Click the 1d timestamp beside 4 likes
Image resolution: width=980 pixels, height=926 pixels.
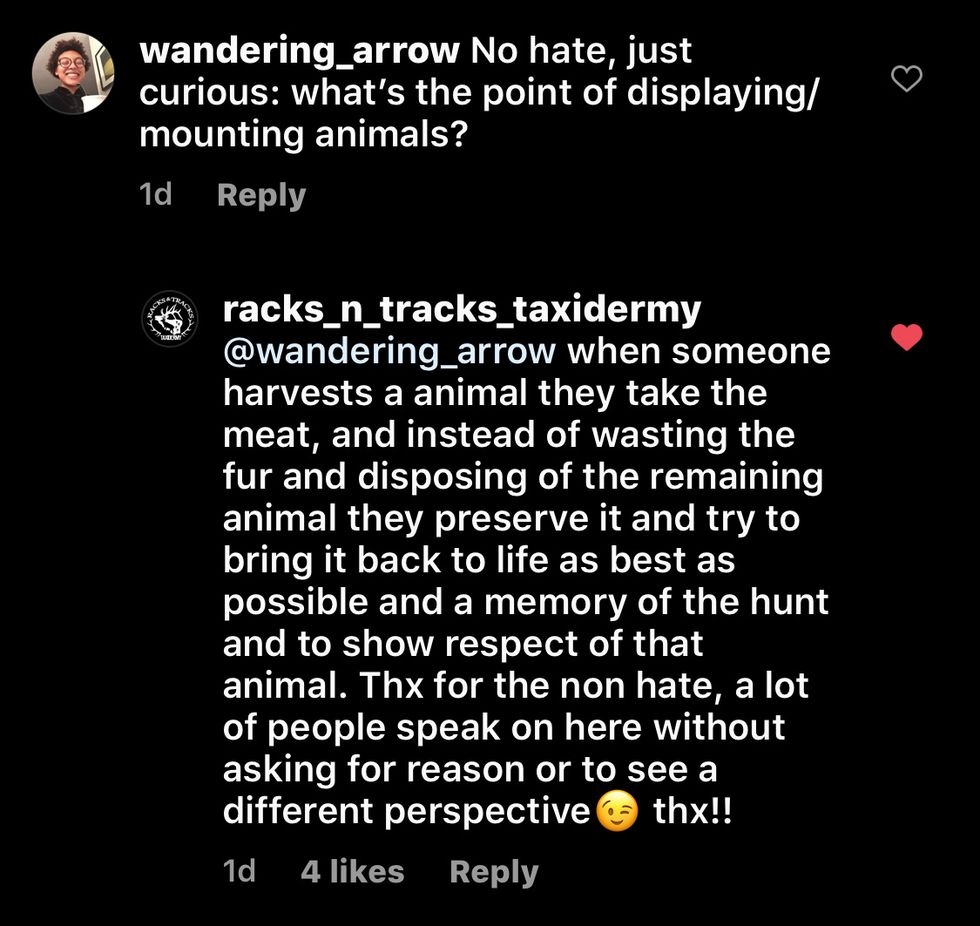(239, 872)
